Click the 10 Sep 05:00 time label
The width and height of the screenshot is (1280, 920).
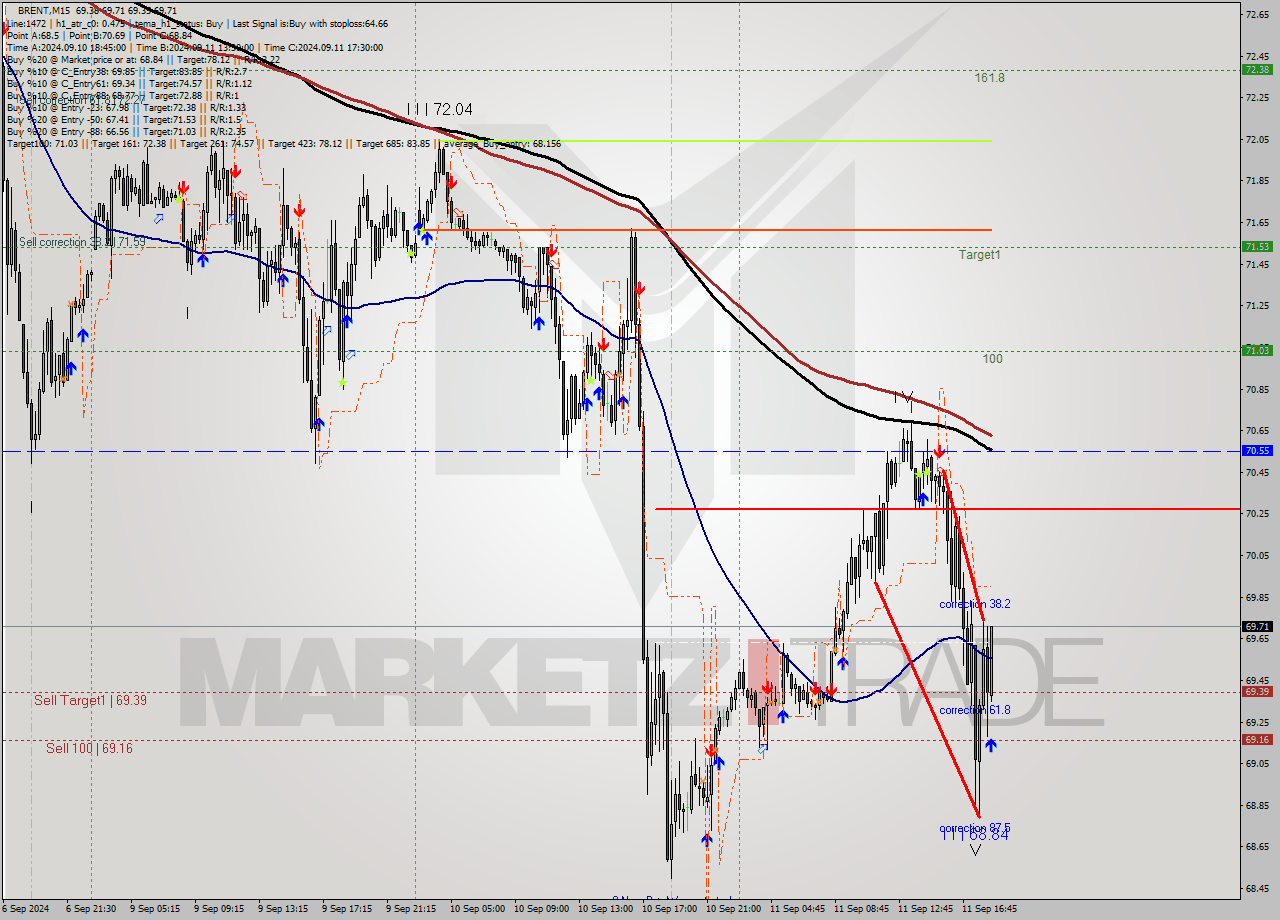tap(477, 909)
